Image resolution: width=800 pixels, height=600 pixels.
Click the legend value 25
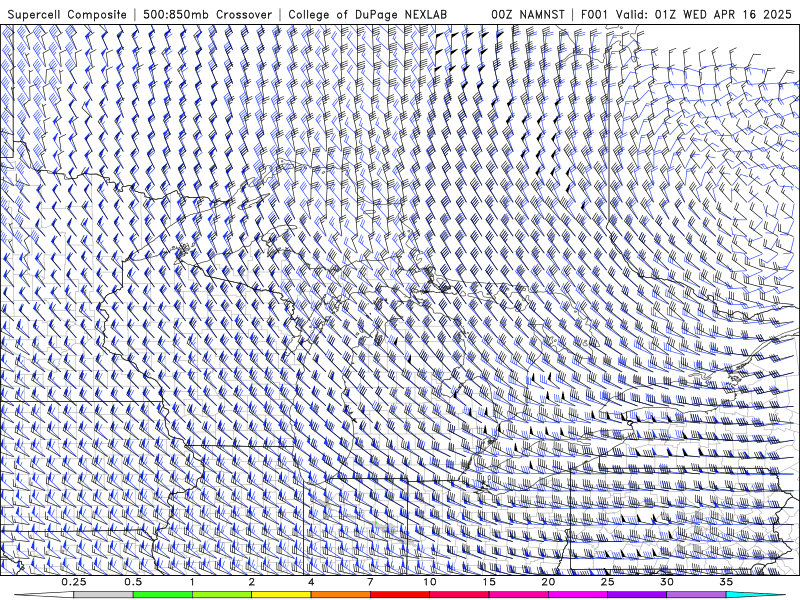(x=608, y=582)
